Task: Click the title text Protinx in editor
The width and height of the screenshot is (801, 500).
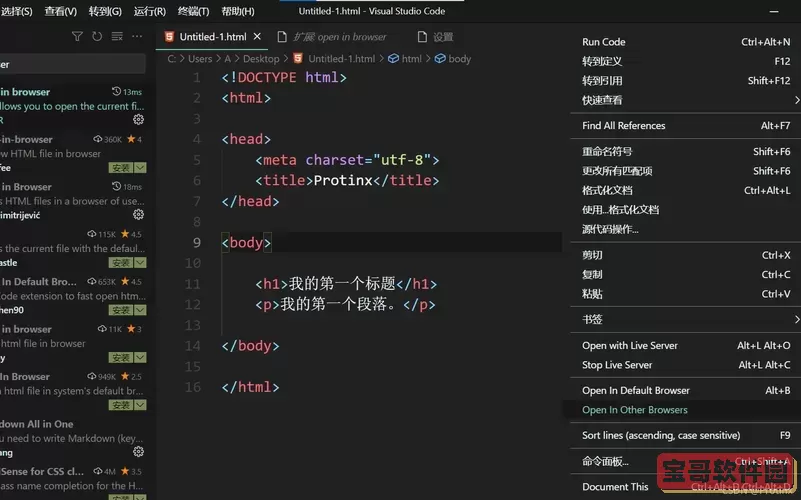Action: point(343,180)
